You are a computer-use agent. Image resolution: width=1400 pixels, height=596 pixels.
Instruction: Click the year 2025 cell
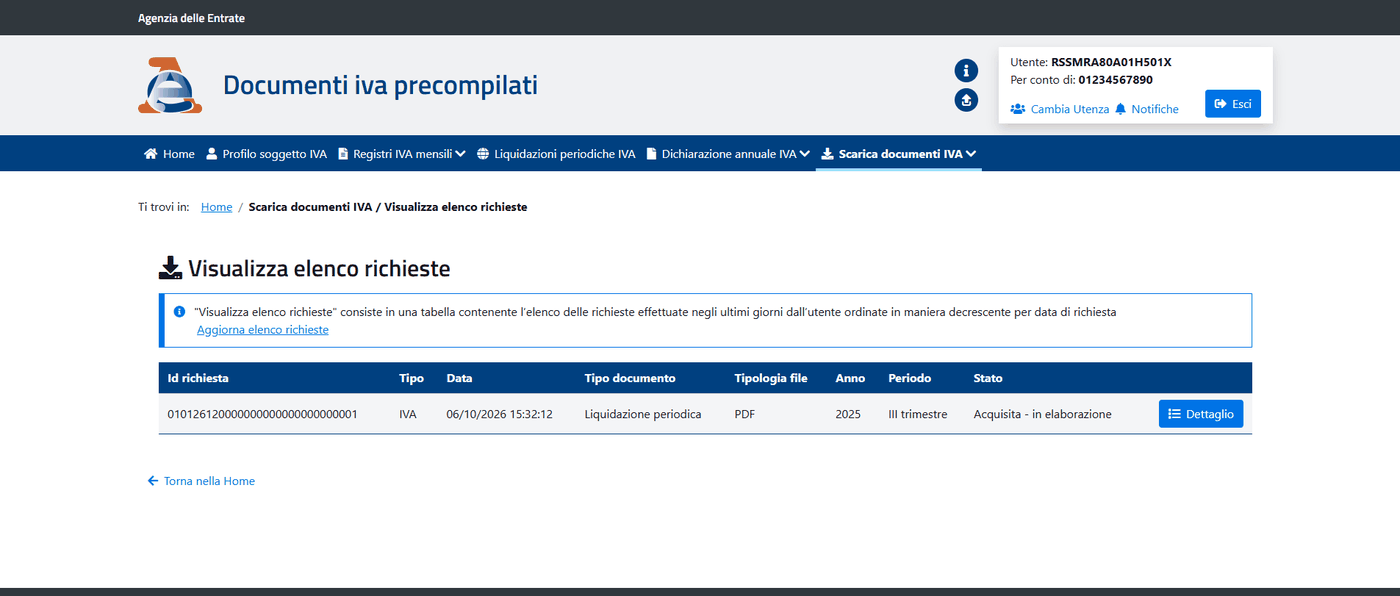click(848, 414)
